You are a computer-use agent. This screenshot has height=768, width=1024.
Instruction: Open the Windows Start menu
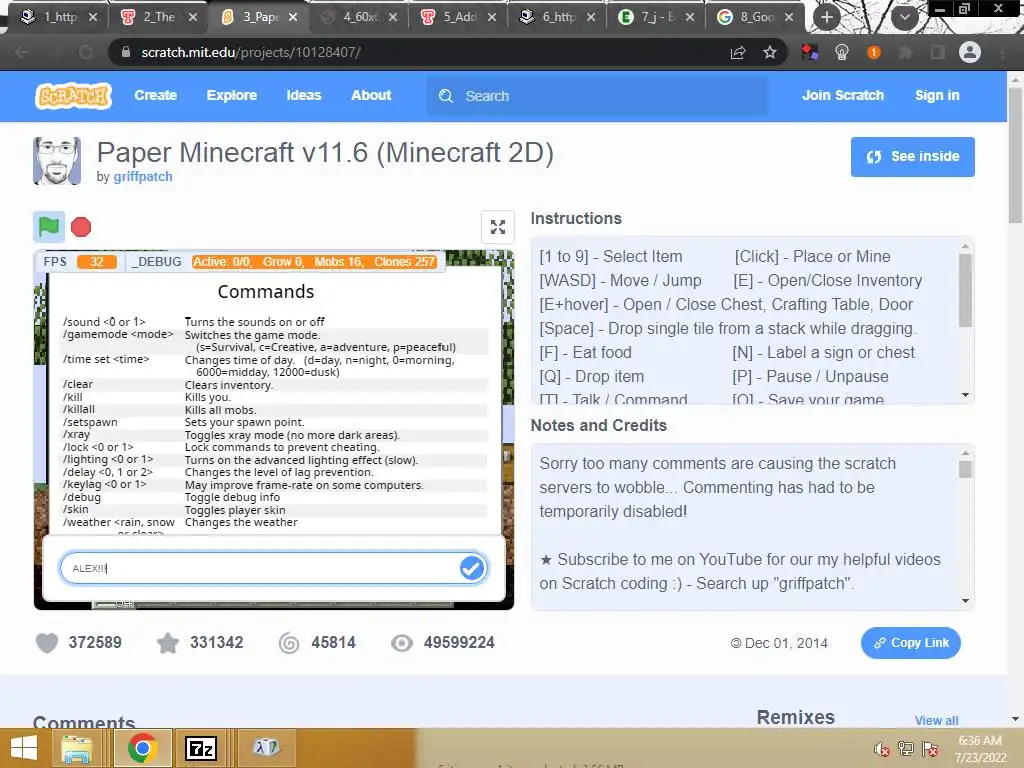(x=24, y=748)
